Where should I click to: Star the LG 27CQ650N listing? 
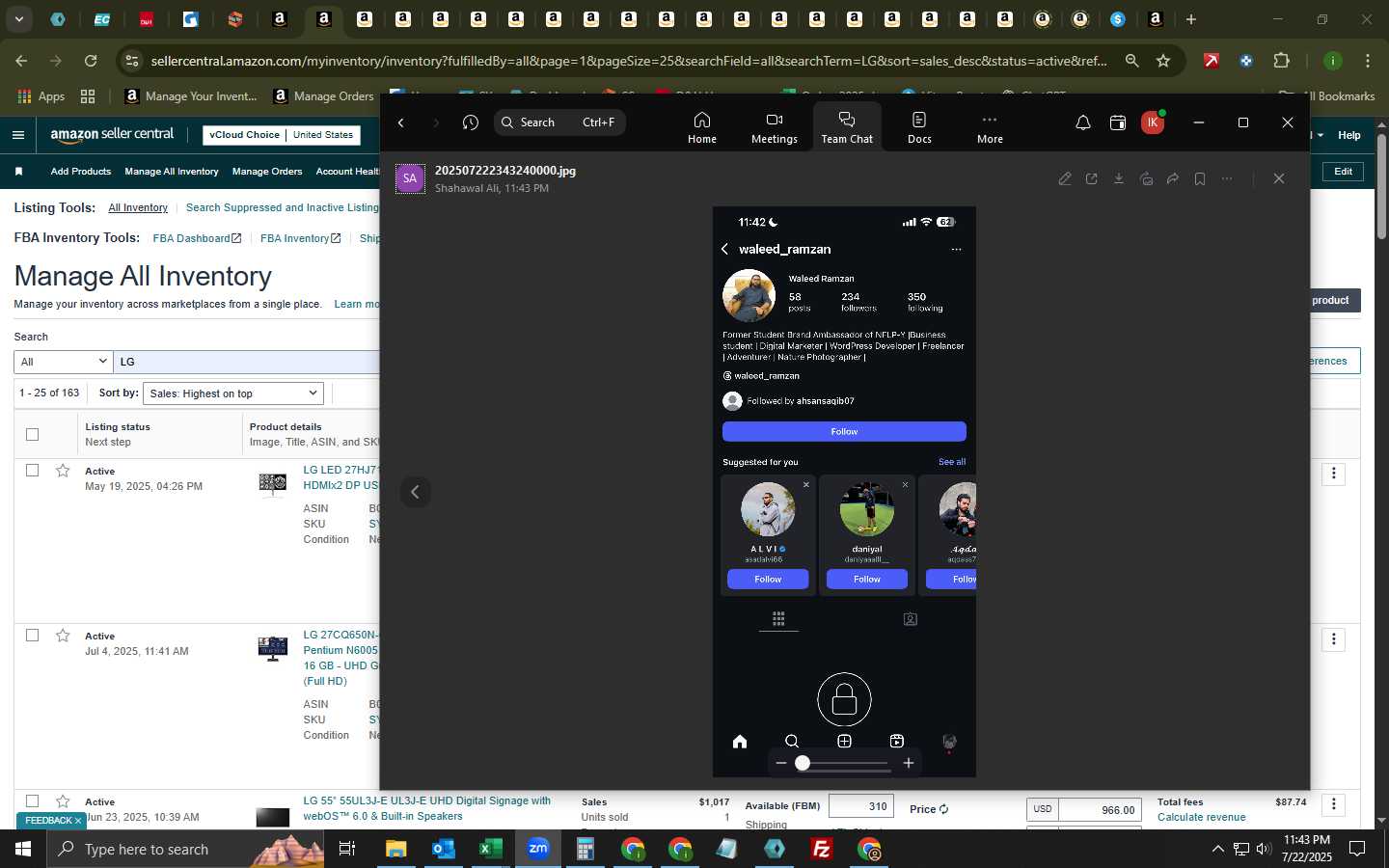pos(63,636)
